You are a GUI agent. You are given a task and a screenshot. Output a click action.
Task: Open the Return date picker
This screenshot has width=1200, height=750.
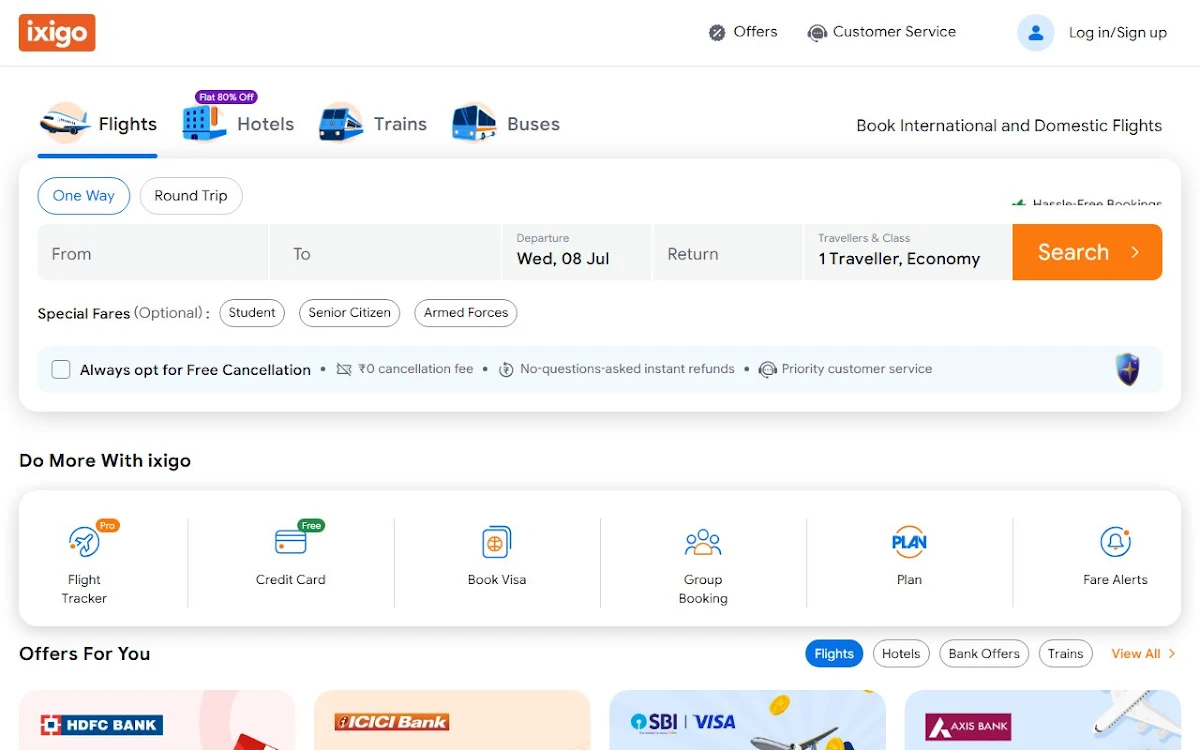point(728,252)
